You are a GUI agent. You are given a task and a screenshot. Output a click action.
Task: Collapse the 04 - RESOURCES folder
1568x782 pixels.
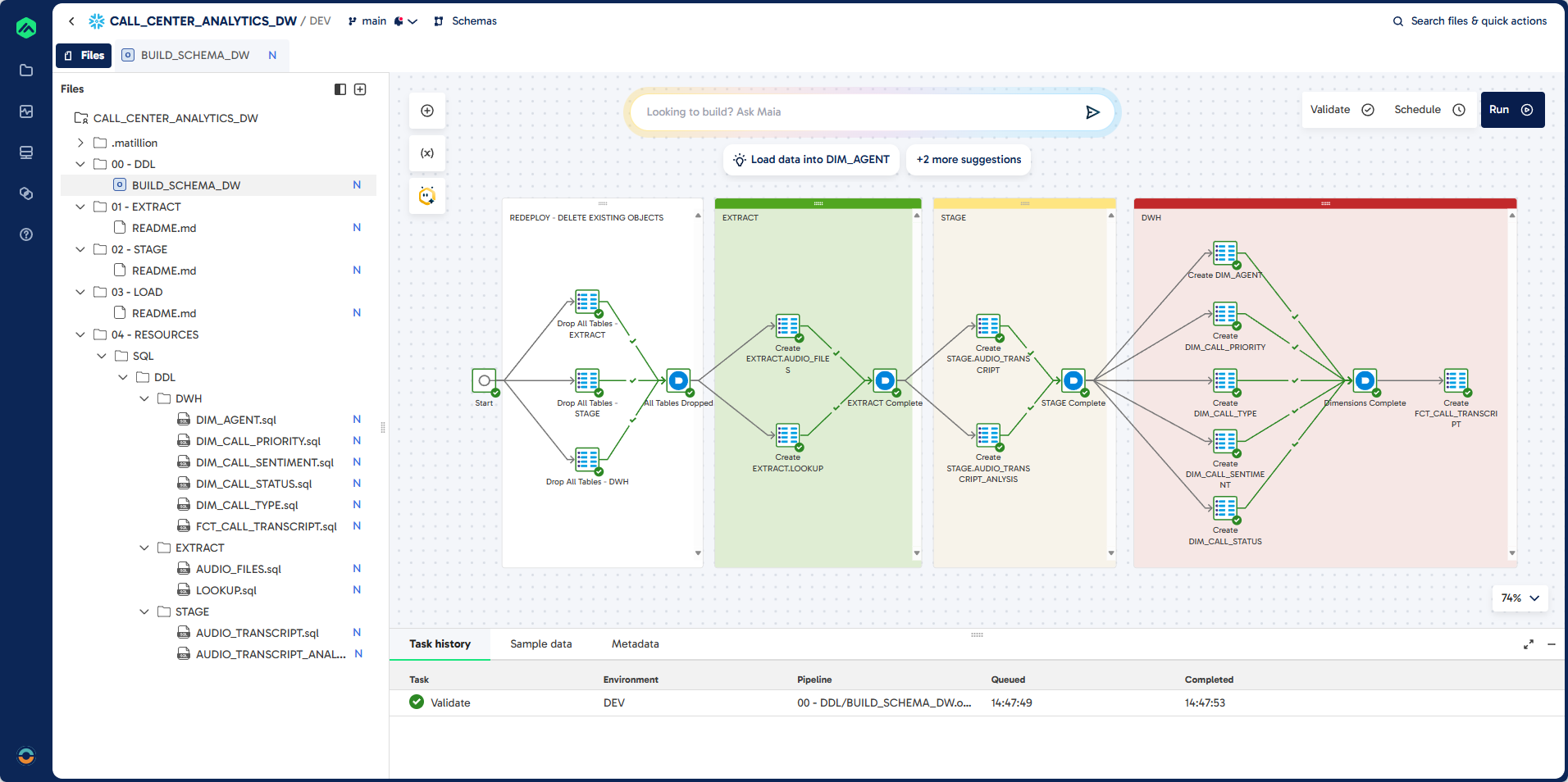pos(80,334)
